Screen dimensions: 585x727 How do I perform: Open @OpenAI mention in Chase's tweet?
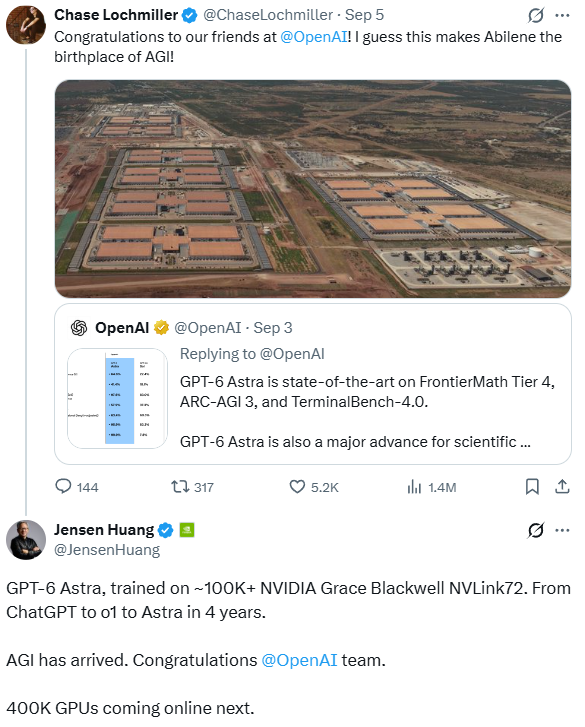(314, 37)
